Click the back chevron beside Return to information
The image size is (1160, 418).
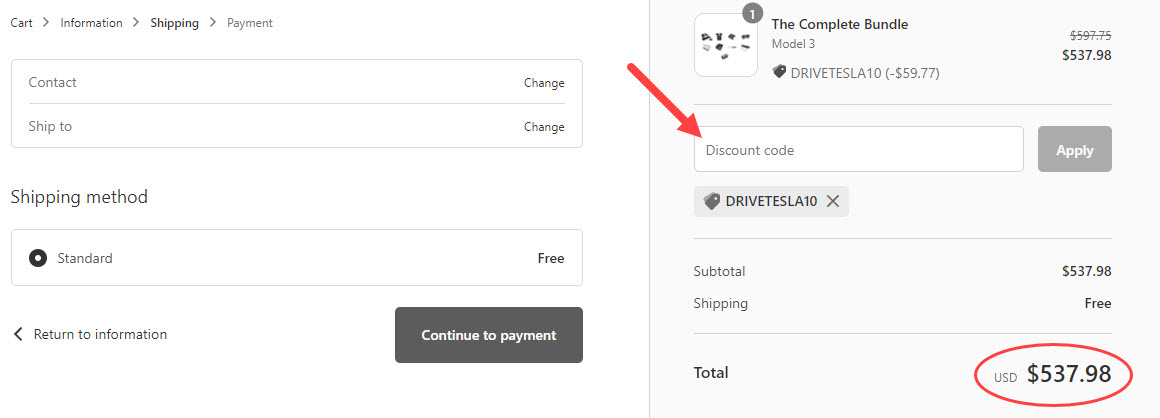pos(18,334)
